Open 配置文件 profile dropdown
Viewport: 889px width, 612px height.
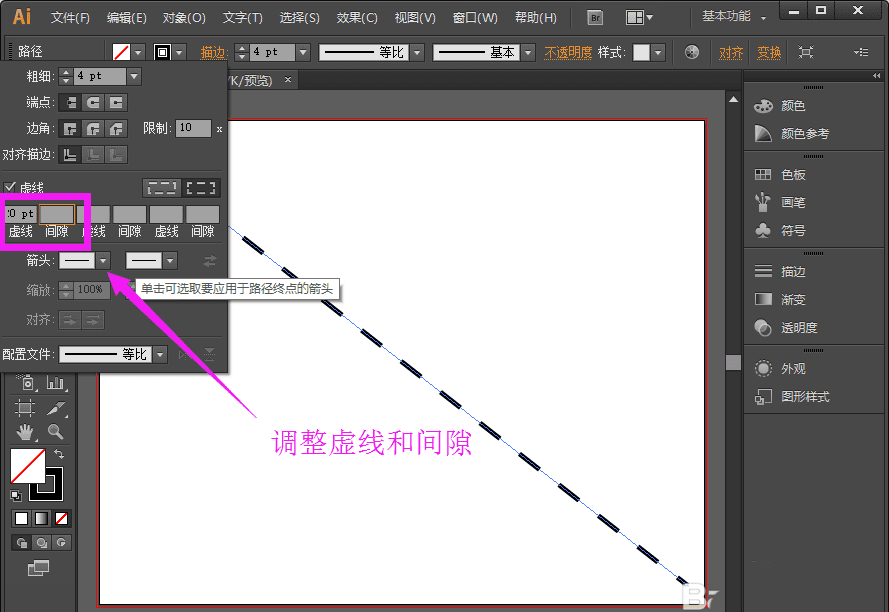(x=160, y=354)
